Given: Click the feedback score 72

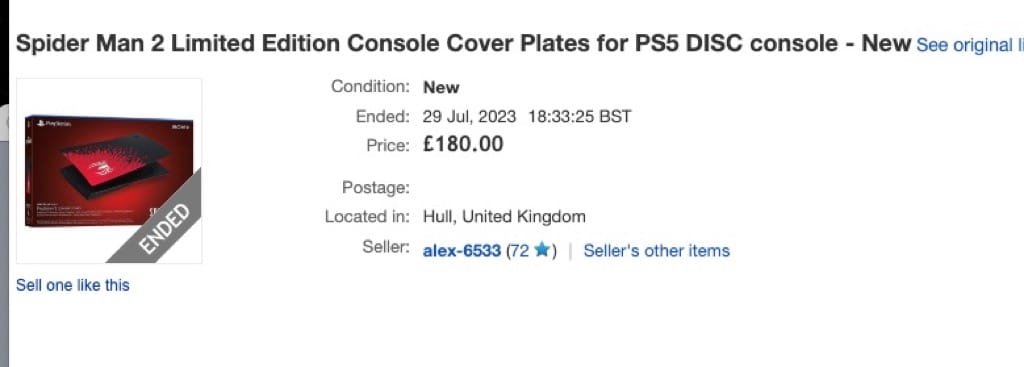Looking at the screenshot, I should pyautogui.click(x=519, y=251).
